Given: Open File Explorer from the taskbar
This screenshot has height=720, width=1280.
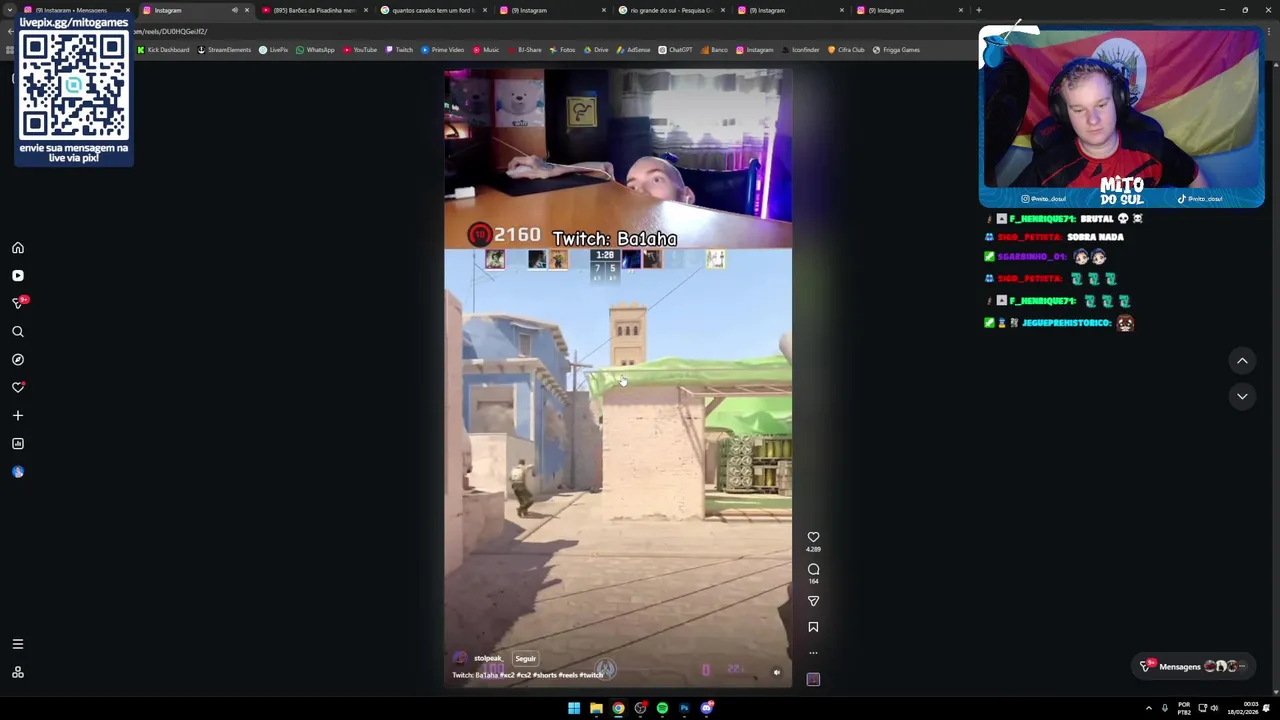Looking at the screenshot, I should 596,709.
